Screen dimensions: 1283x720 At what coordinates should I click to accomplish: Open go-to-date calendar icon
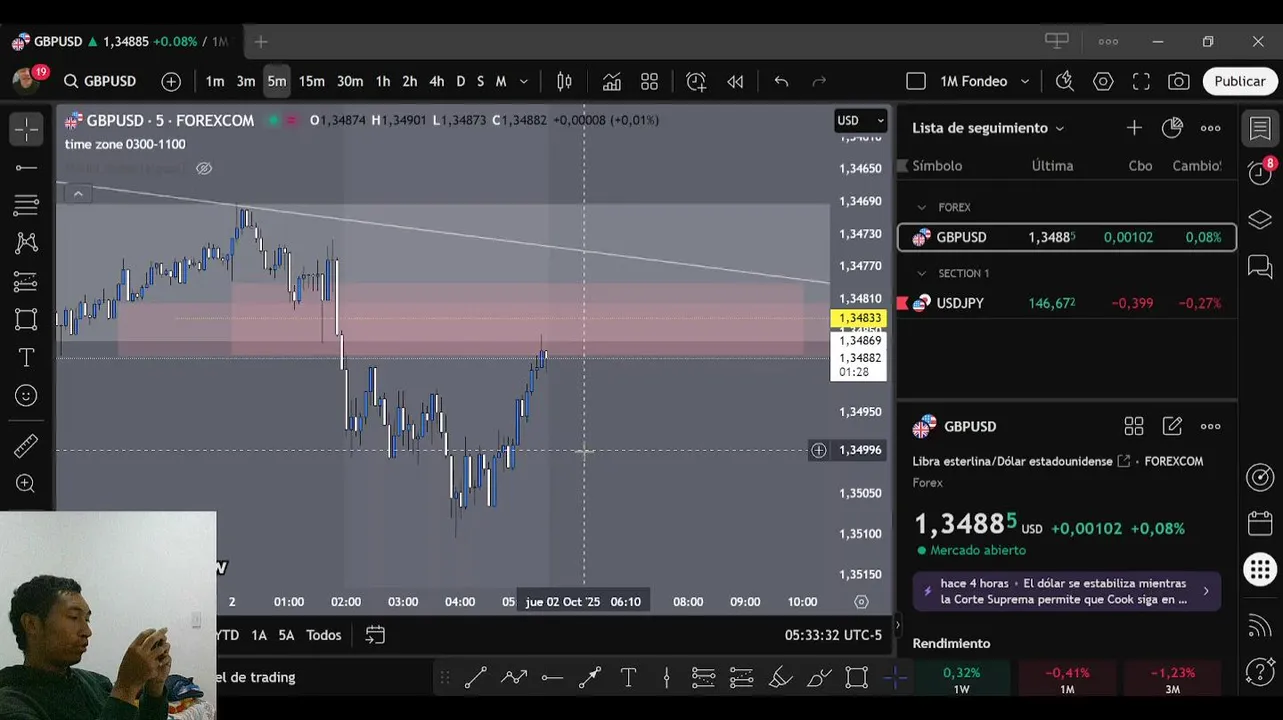click(x=375, y=635)
